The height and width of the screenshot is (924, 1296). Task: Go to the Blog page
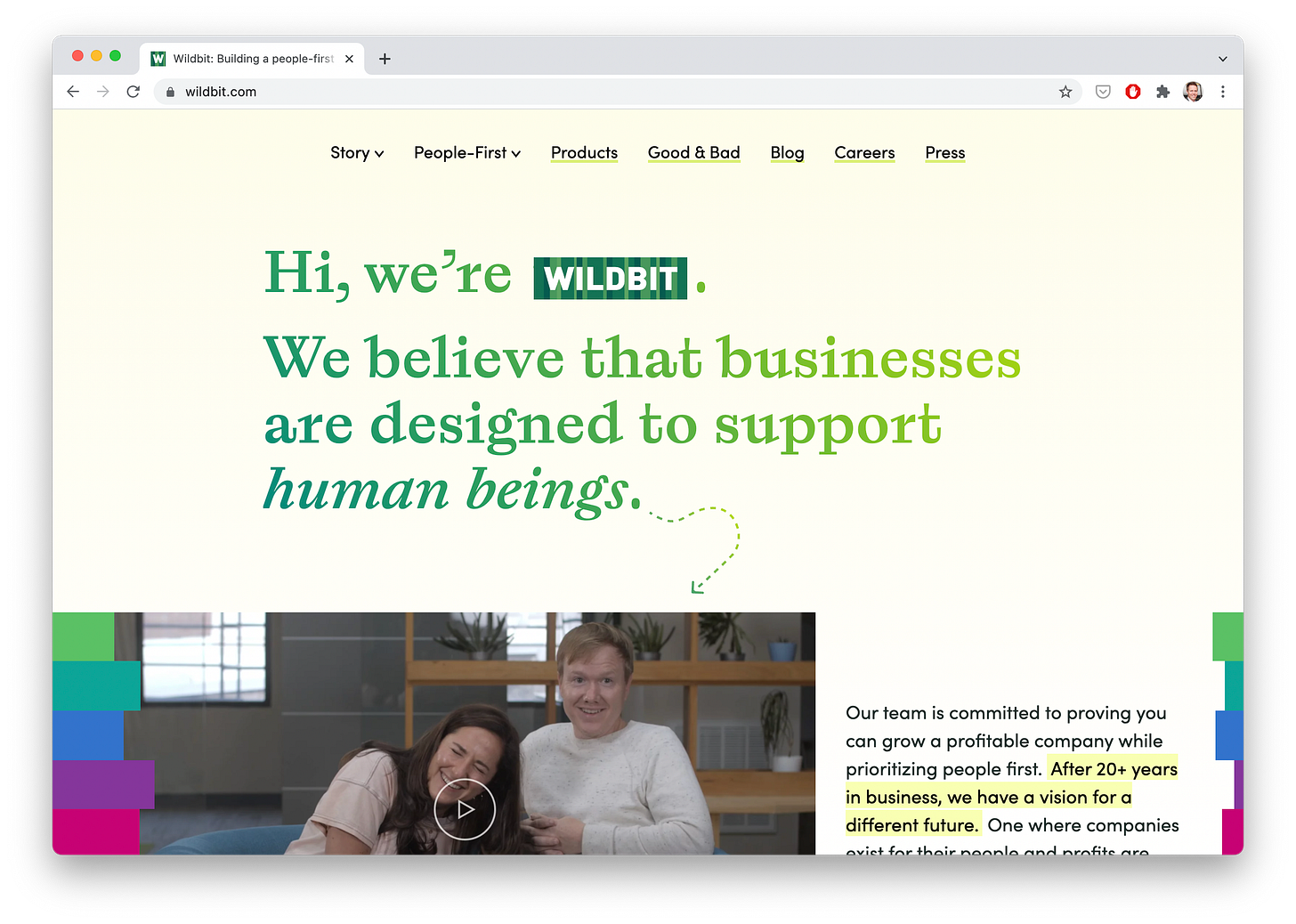tap(787, 153)
